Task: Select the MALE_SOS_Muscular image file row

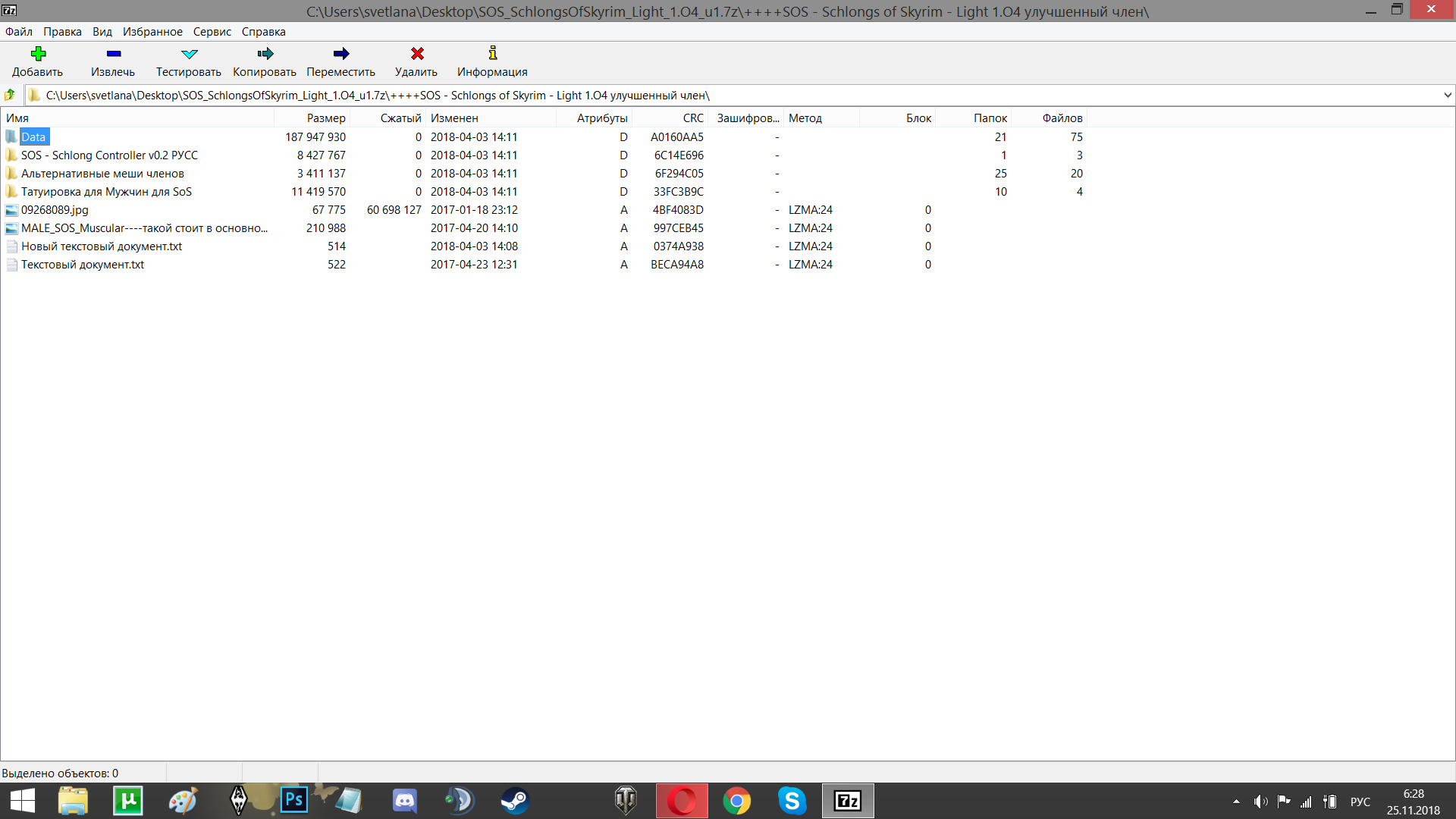Action: (543, 228)
